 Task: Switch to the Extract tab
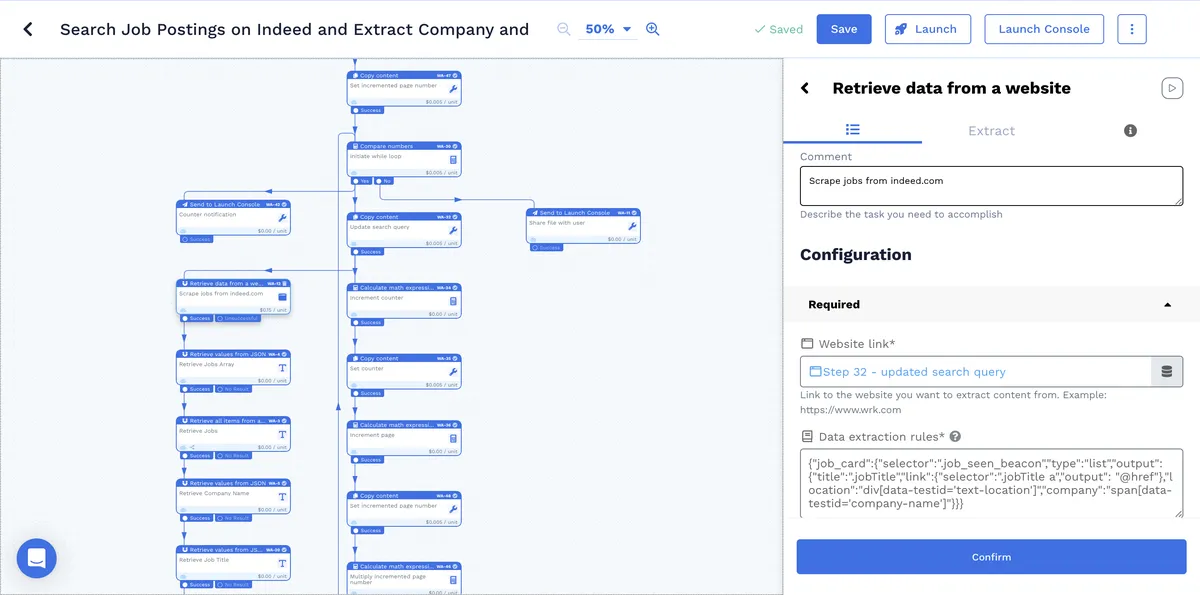991,131
